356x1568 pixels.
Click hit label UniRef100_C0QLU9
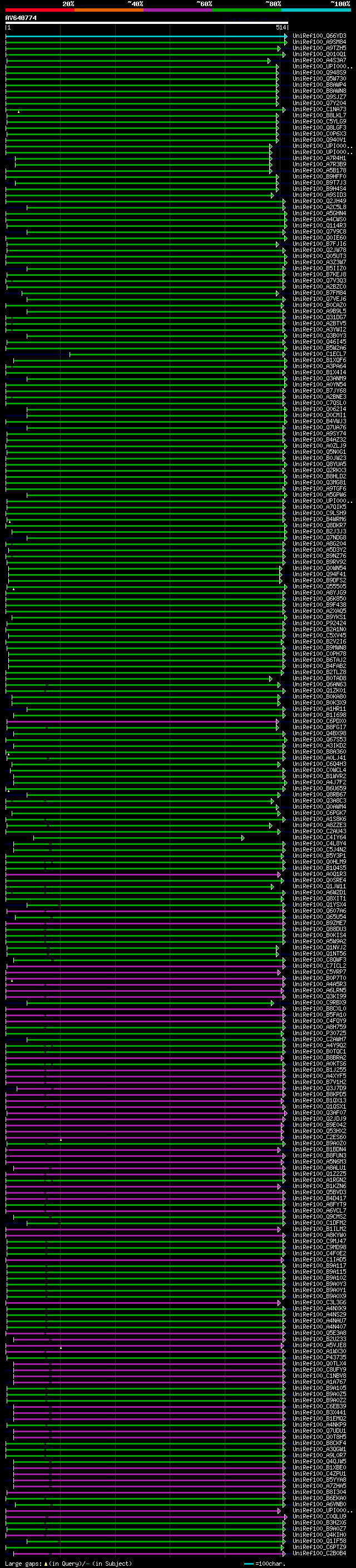pos(319,1516)
